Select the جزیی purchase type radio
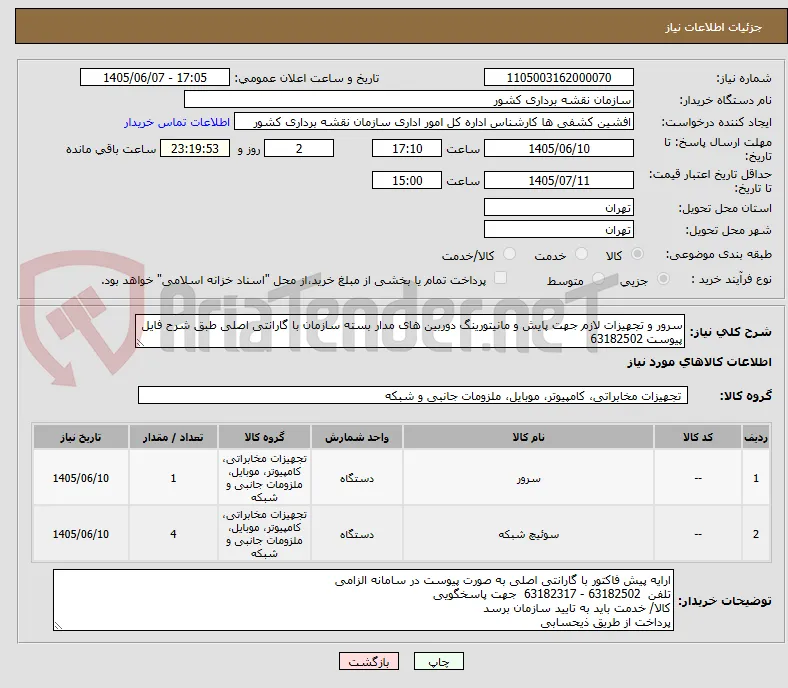This screenshot has height=688, width=788. pyautogui.click(x=663, y=278)
